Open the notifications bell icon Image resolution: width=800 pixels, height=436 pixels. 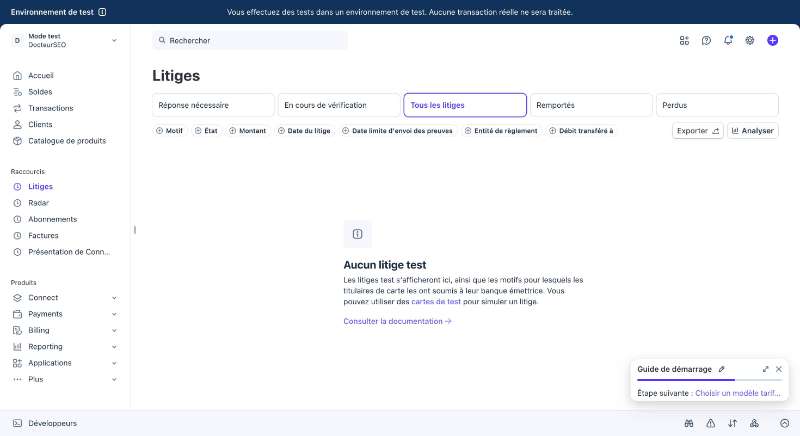(728, 40)
